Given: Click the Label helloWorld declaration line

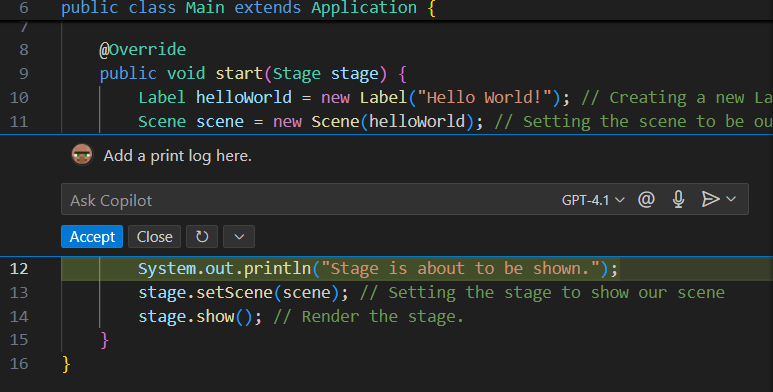Looking at the screenshot, I should click(353, 97).
